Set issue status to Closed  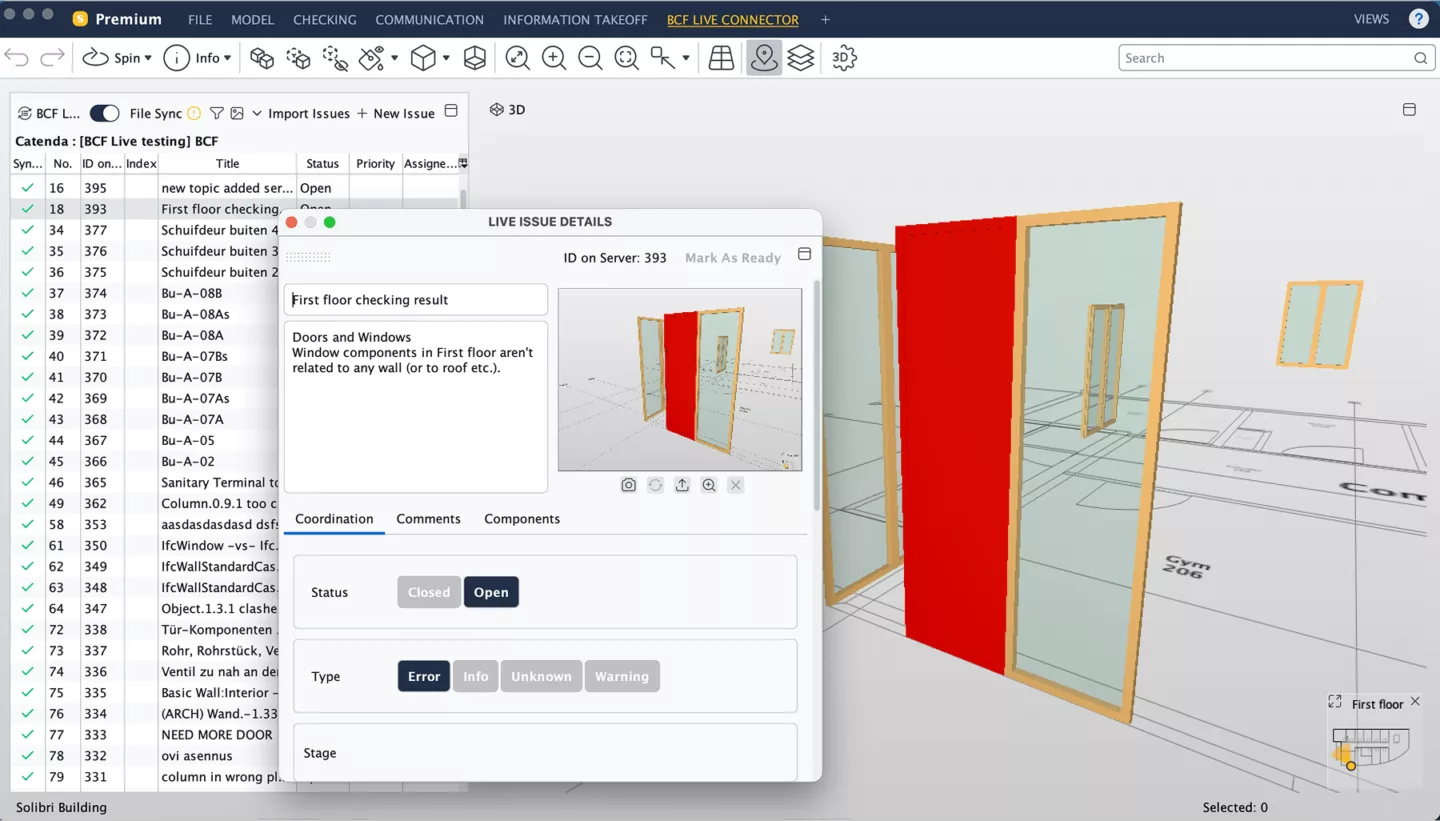click(429, 592)
